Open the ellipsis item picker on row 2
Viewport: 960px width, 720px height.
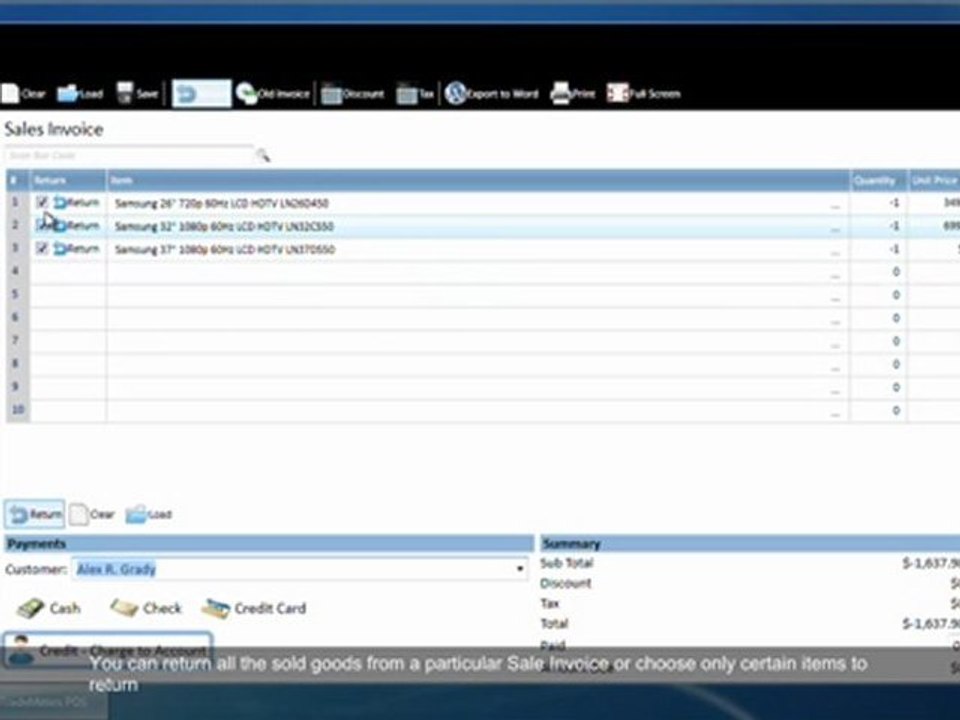point(835,228)
